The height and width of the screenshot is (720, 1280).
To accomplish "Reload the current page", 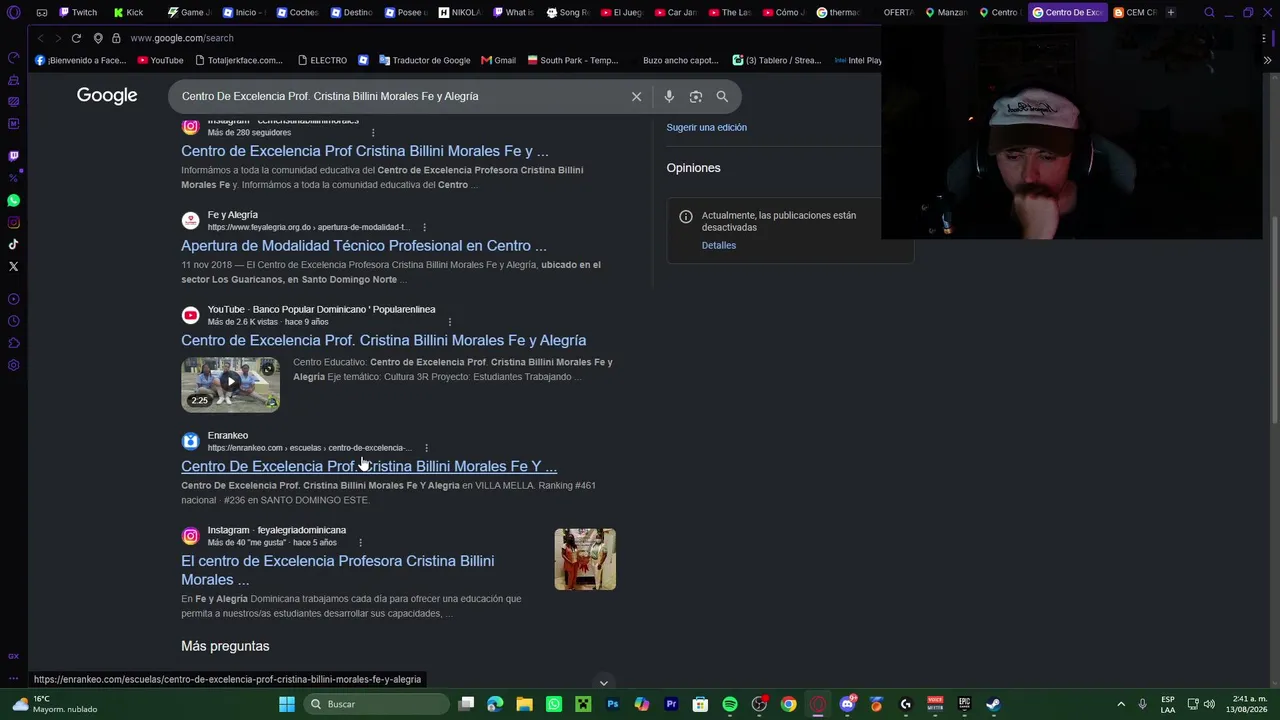I will (76, 38).
